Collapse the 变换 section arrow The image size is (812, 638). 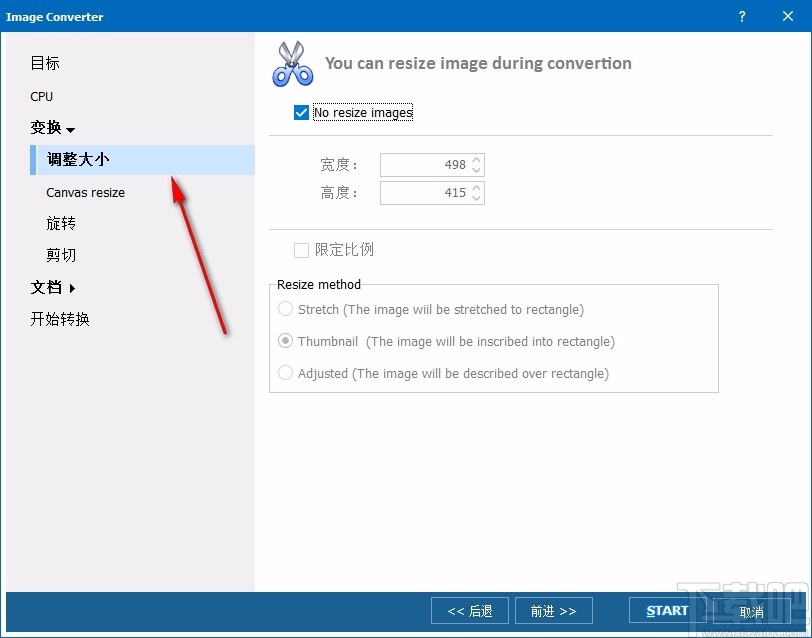coord(71,129)
